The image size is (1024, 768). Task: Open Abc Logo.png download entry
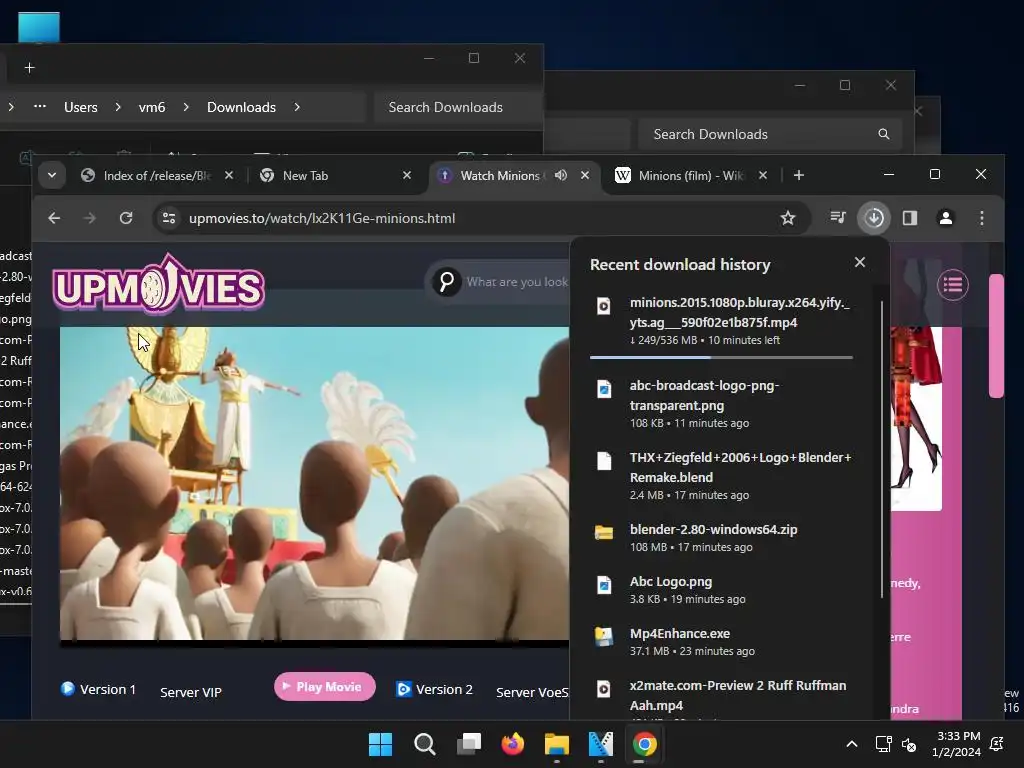click(722, 590)
